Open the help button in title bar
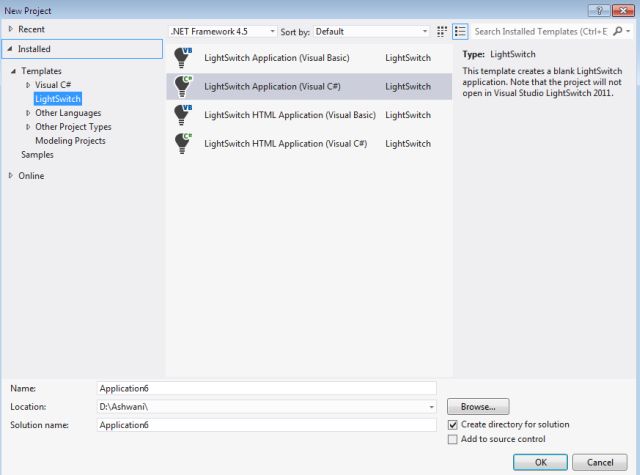This screenshot has width=640, height=475. pyautogui.click(x=599, y=11)
